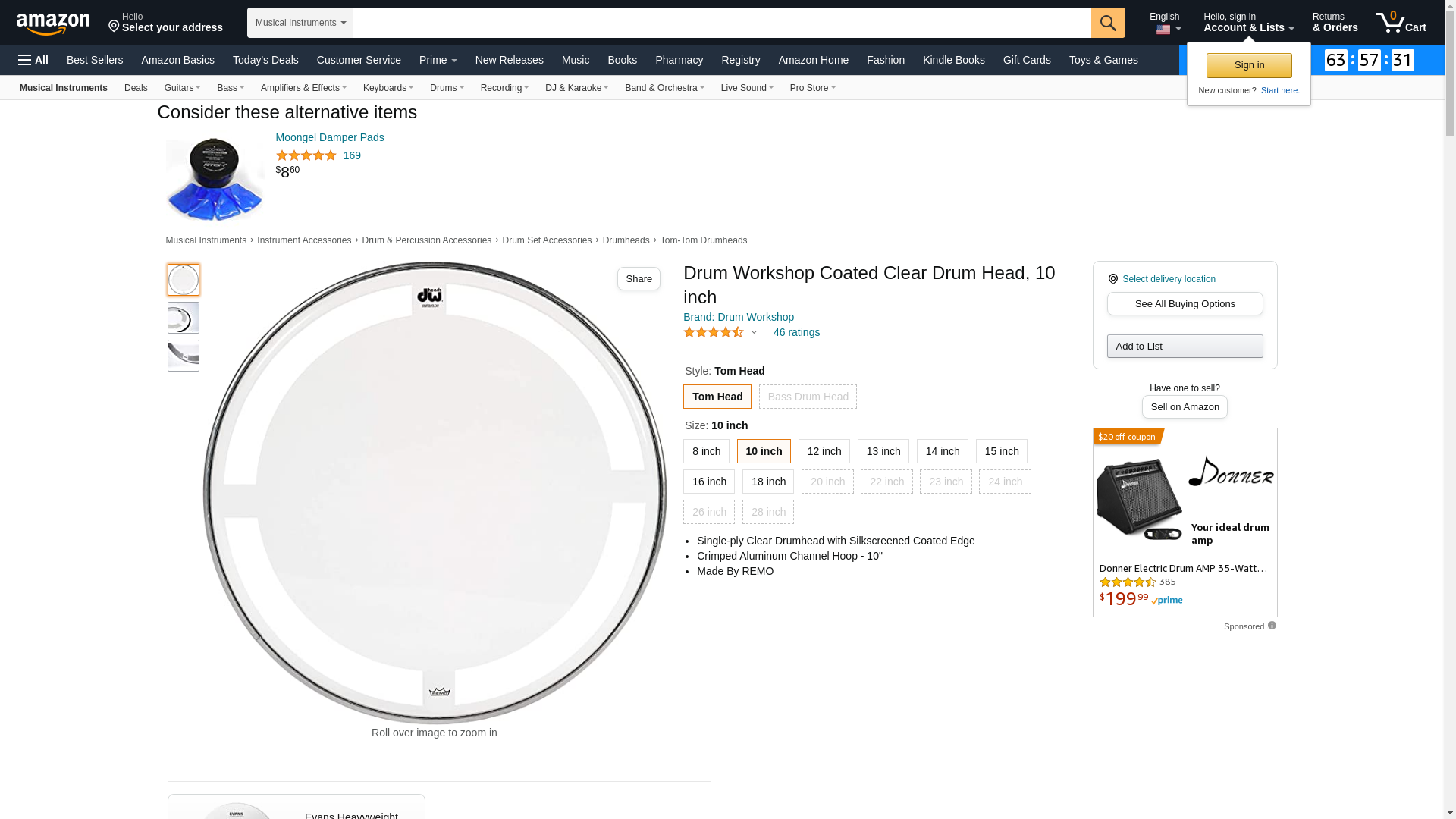Open the Musical Instruments search category dropdown
The image size is (1456, 819).
[300, 23]
